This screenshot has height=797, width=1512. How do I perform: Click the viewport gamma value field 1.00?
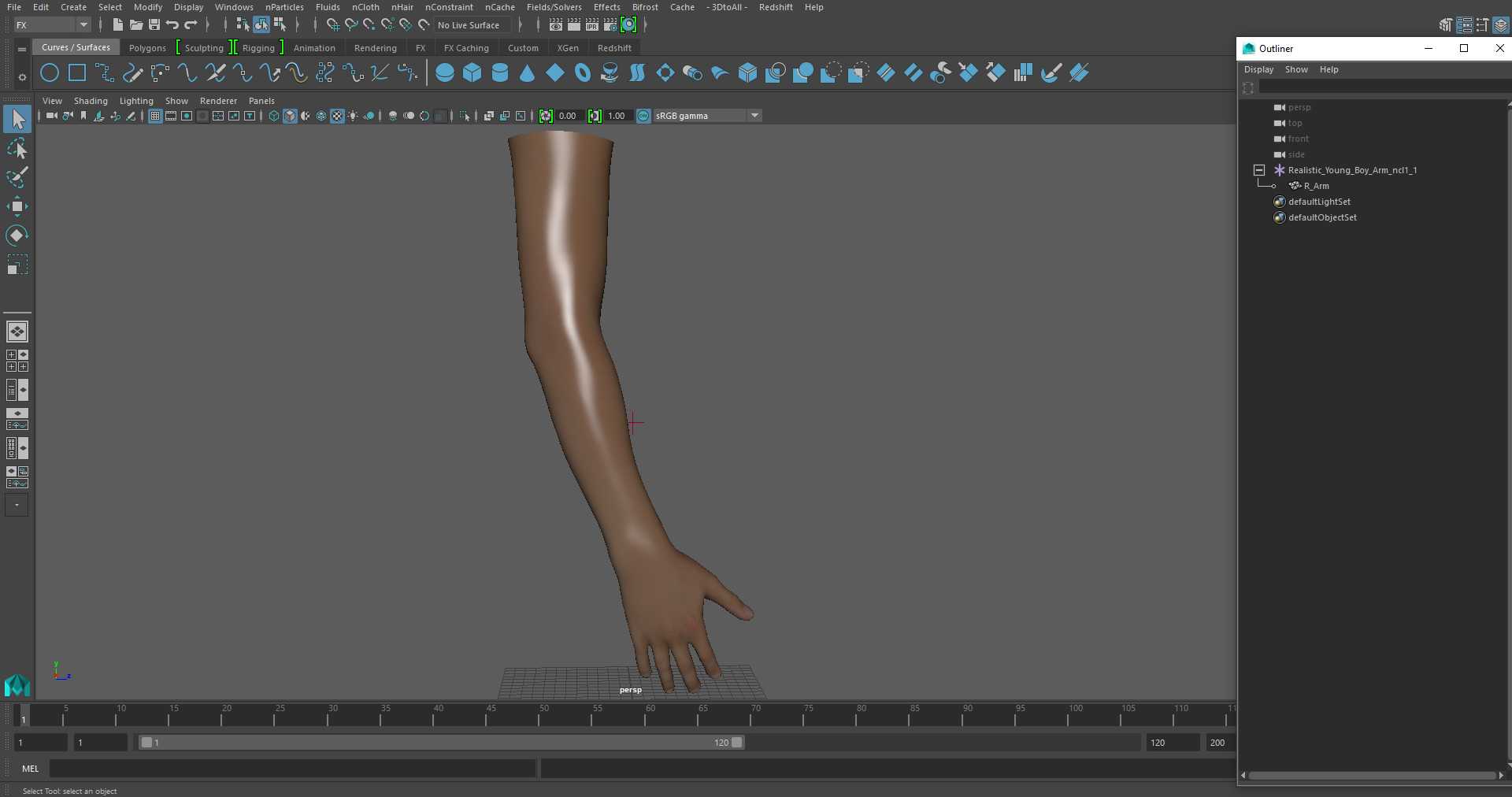pyautogui.click(x=618, y=117)
